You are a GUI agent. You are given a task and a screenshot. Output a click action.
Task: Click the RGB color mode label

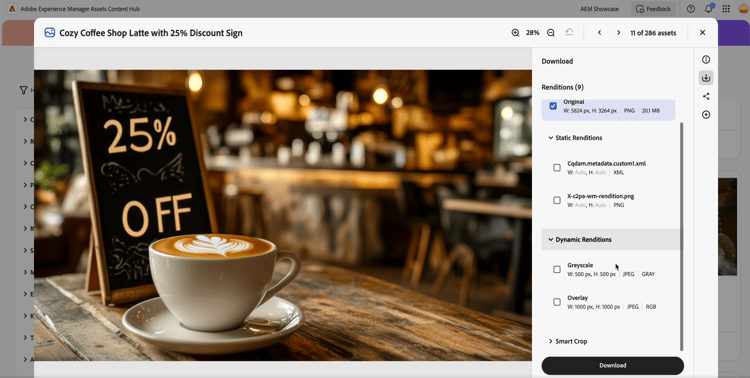pyautogui.click(x=651, y=307)
